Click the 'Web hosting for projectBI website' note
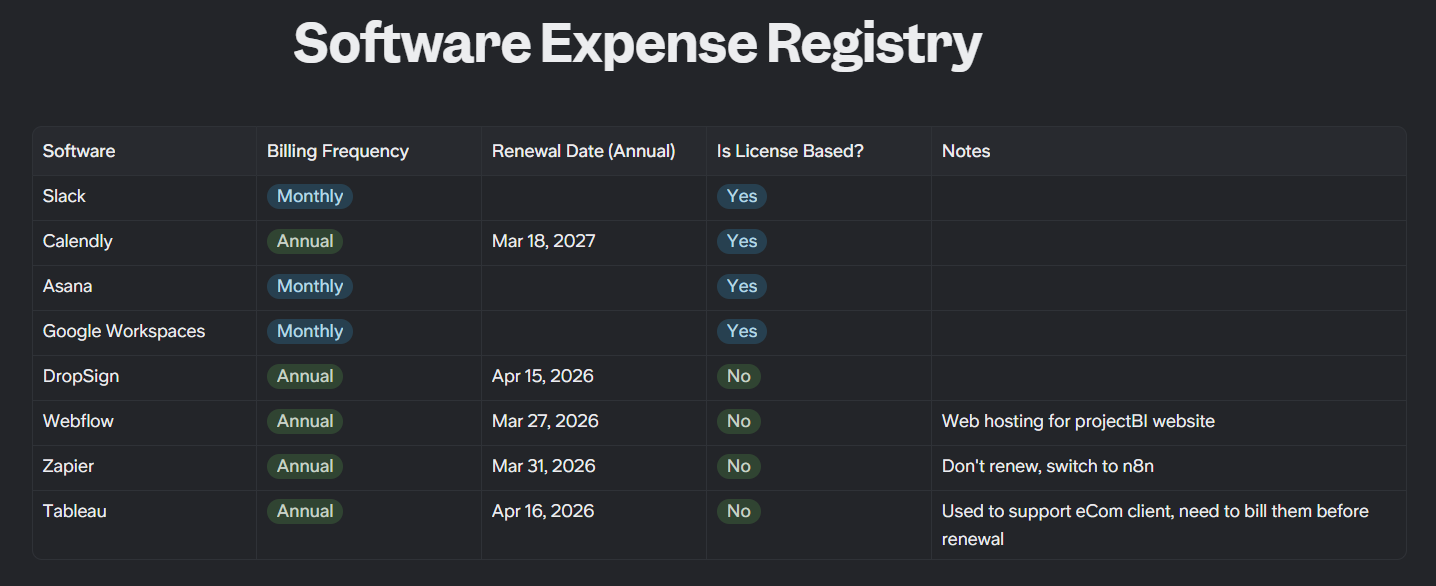Screen dimensions: 1436x586 coord(1078,421)
